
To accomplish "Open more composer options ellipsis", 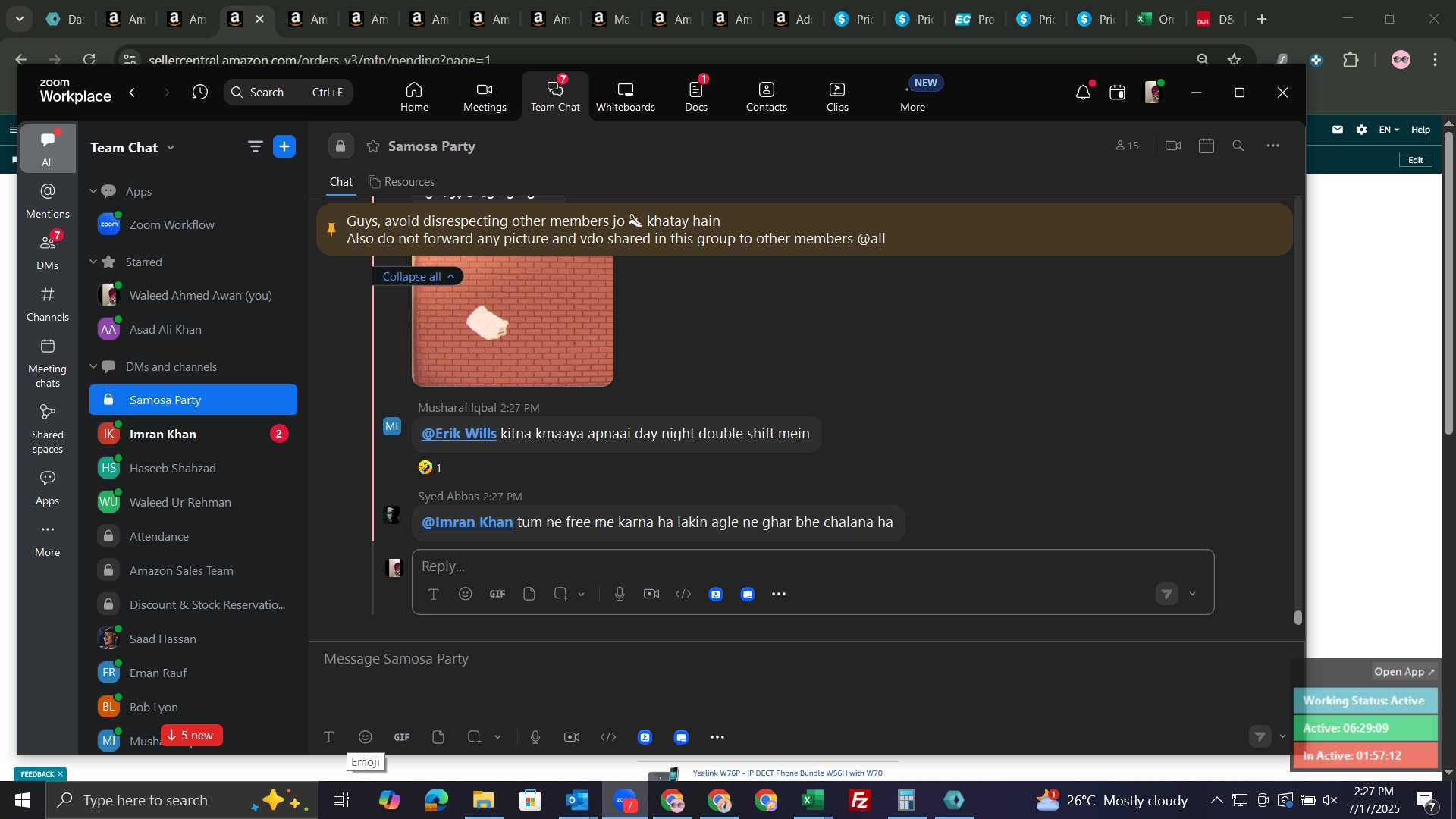I will click(717, 737).
